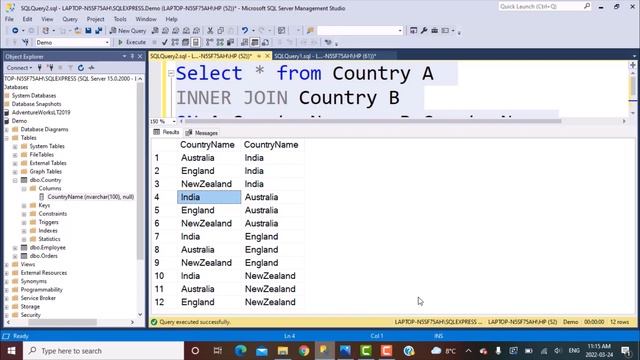Expand the dbo.Orders table node
Screen dimensions: 640x360
(15, 256)
